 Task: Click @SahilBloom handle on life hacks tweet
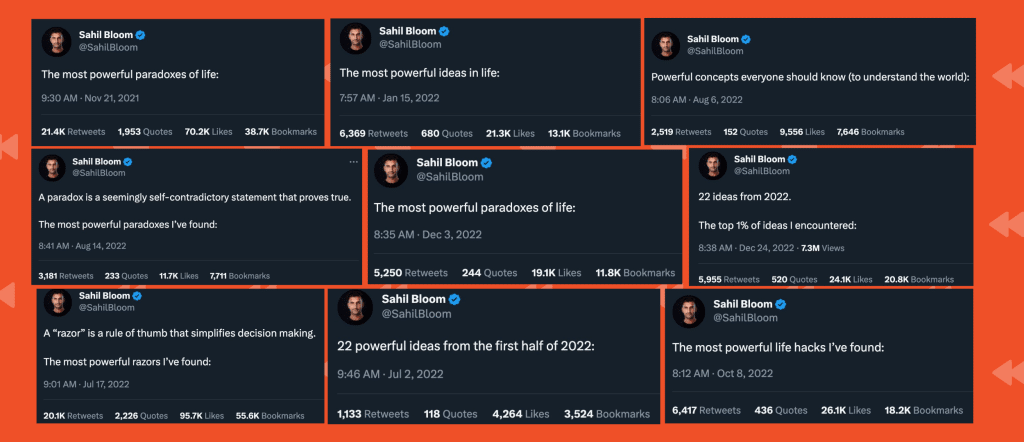(x=745, y=317)
